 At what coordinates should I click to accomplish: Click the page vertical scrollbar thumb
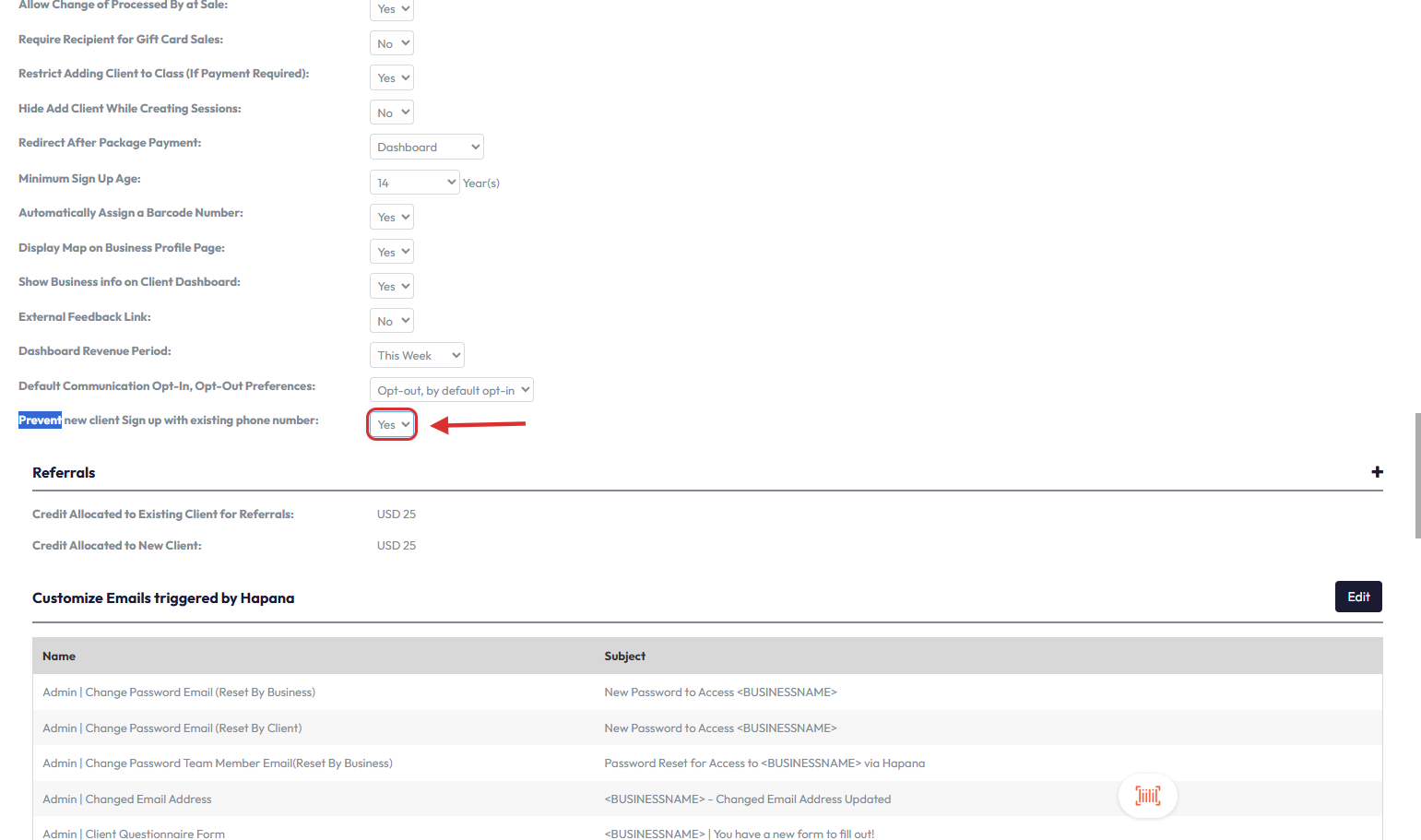pos(1417,475)
